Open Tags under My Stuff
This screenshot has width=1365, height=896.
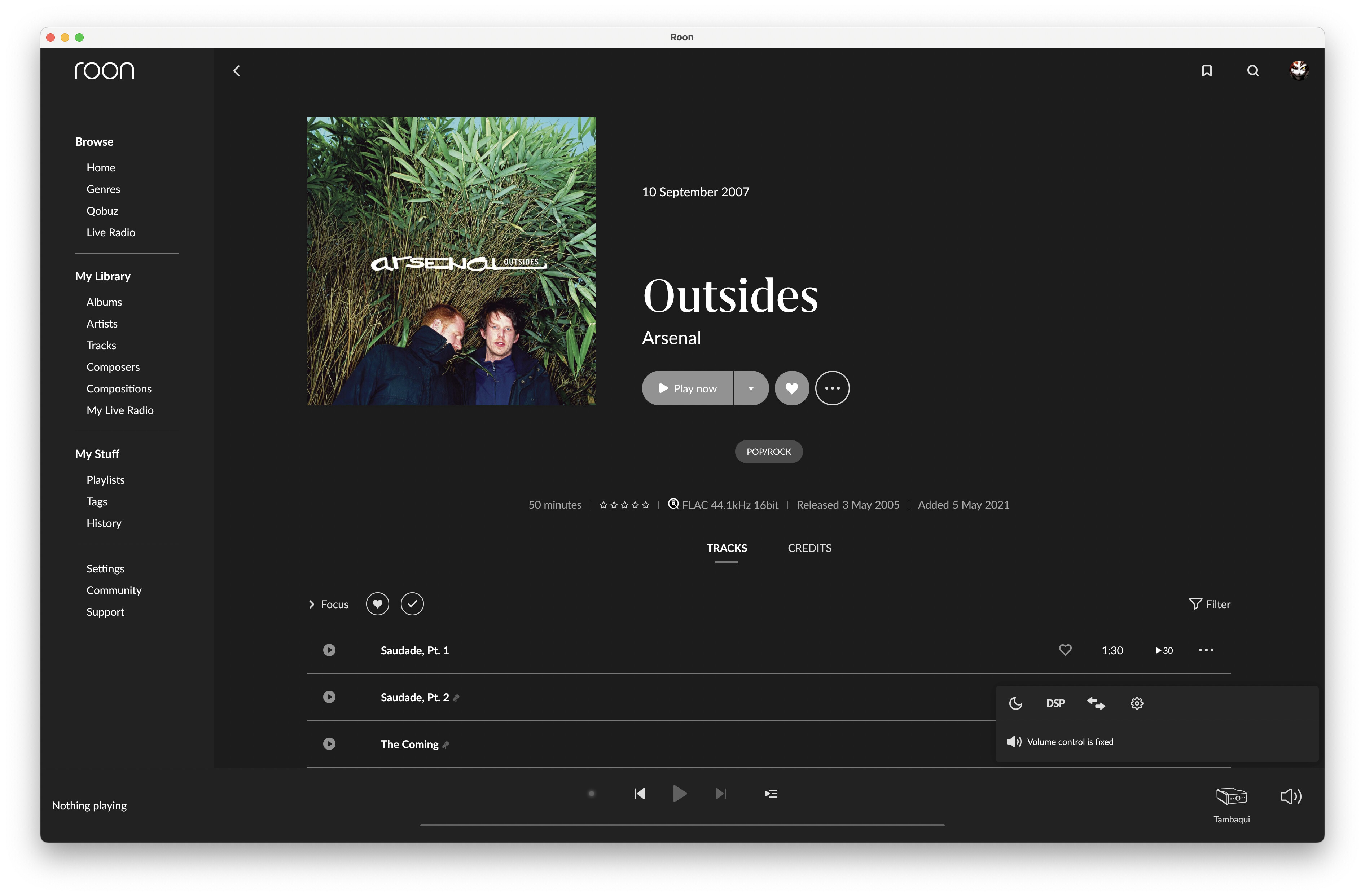pos(96,501)
